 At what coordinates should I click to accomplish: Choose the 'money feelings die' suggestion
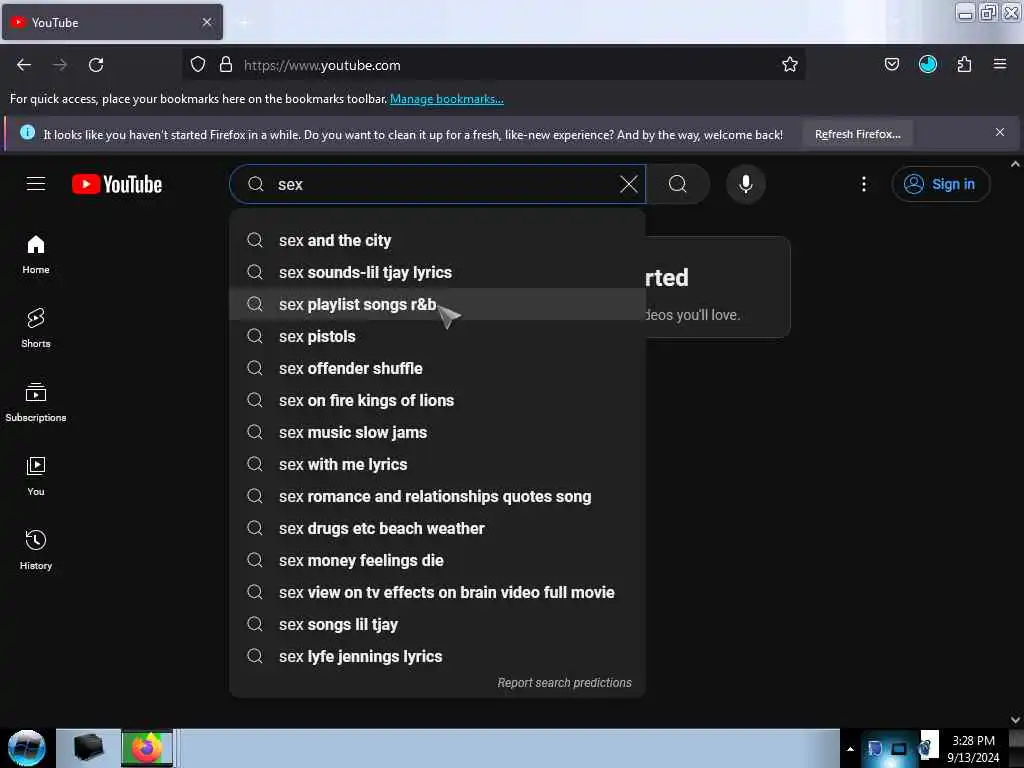[x=437, y=560]
